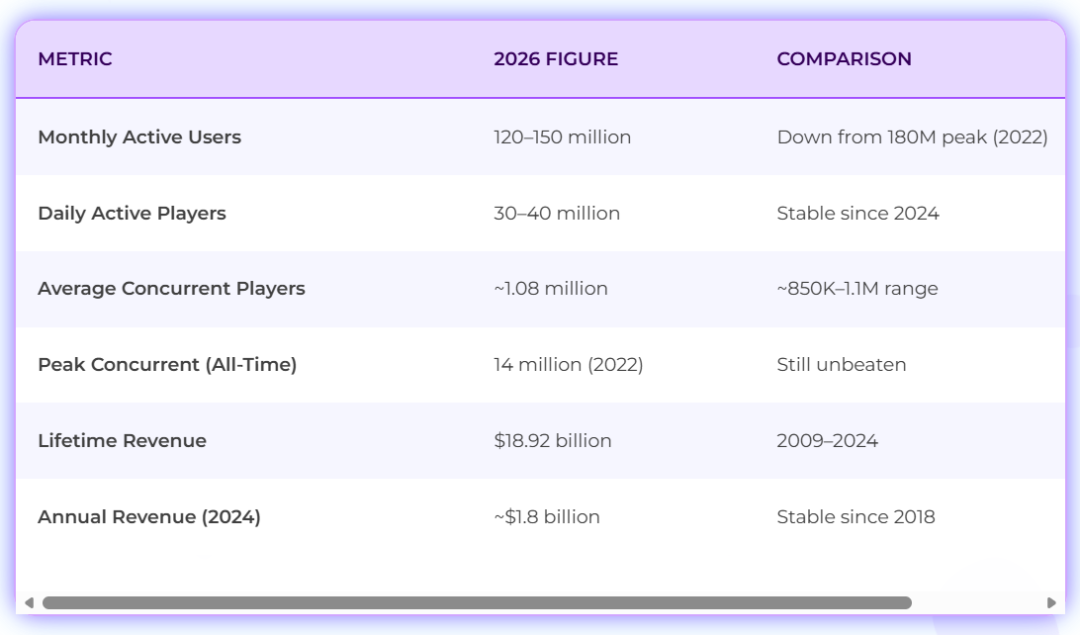Click the ~1.08 million figure cell
This screenshot has height=635, width=1080.
[x=551, y=289]
